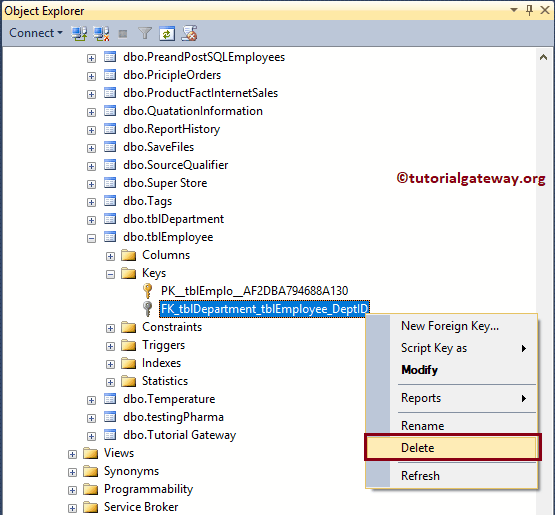This screenshot has width=555, height=515.
Task: Click the dbo.SourceQualifier table icon
Action: point(110,165)
